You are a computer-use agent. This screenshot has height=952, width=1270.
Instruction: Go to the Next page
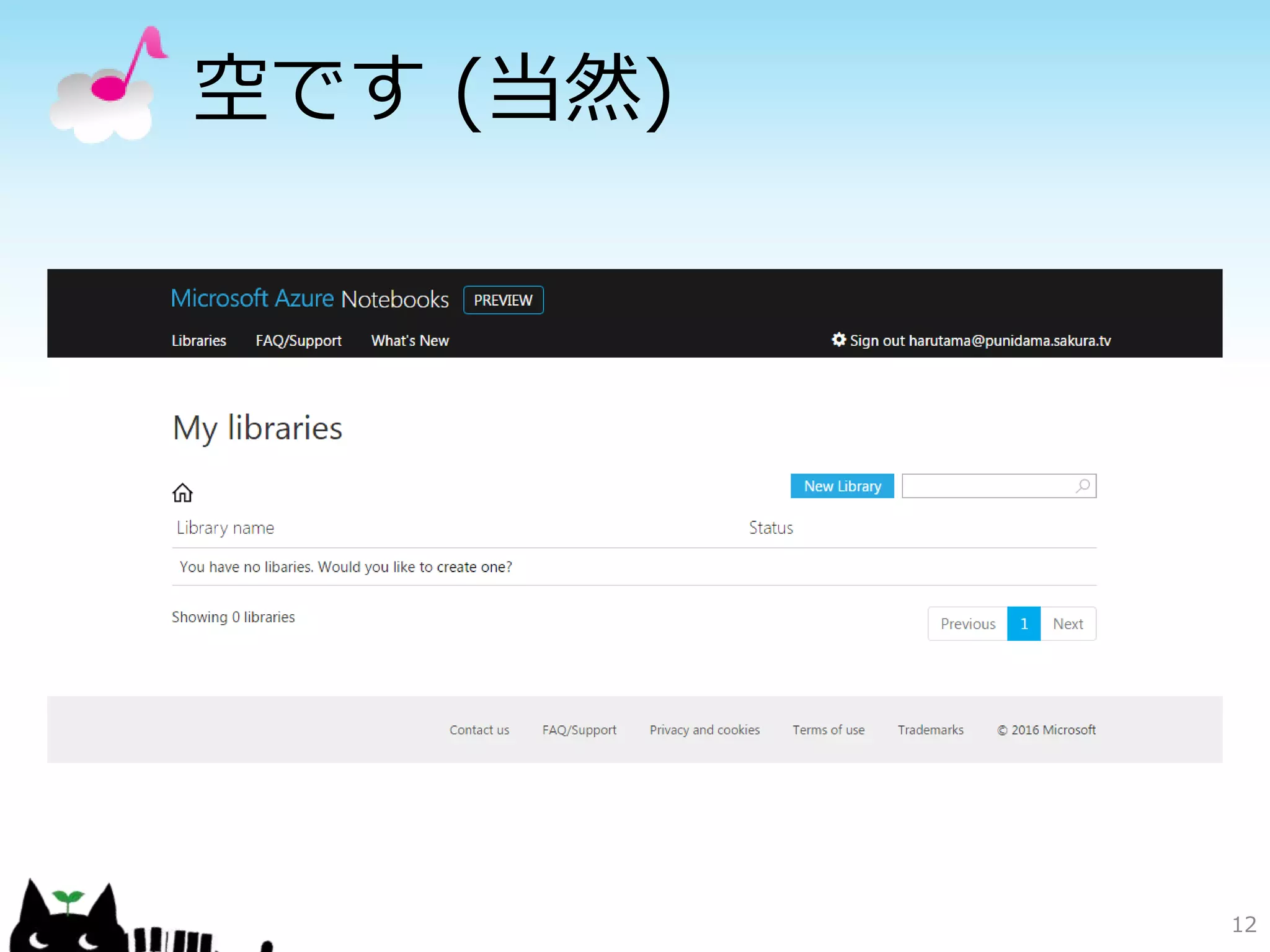(x=1068, y=624)
